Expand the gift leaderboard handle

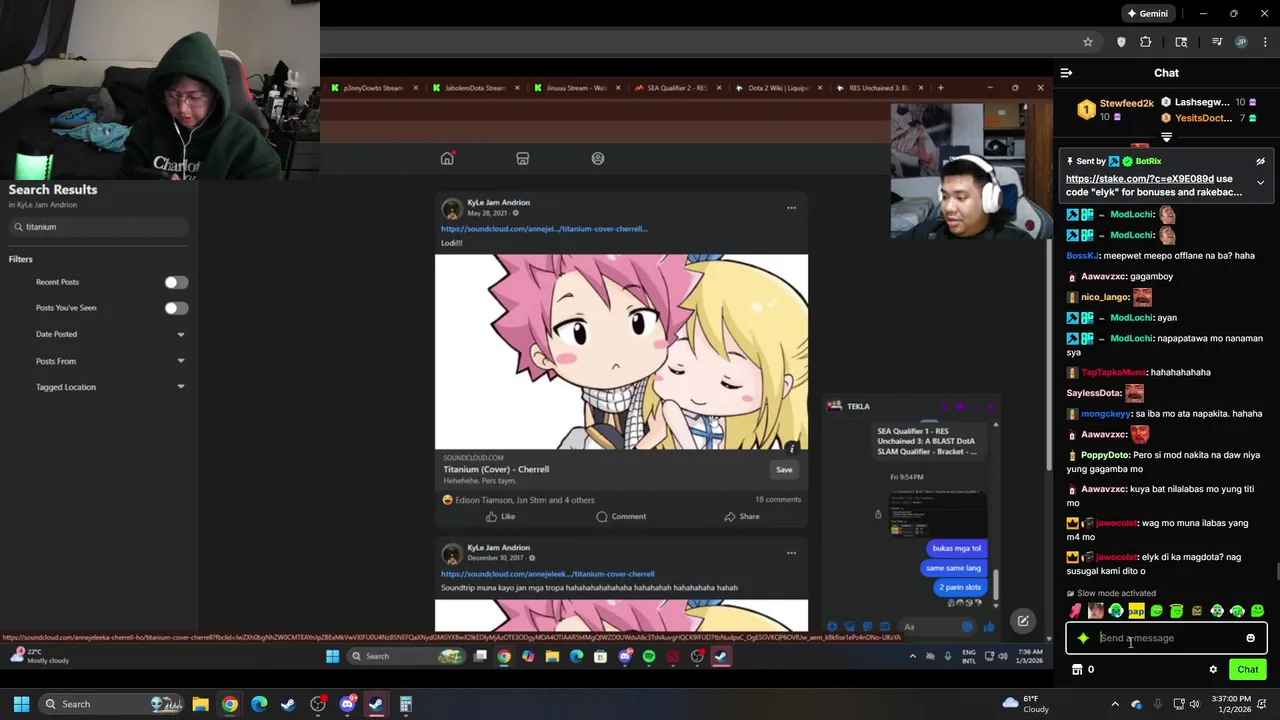click(1166, 137)
